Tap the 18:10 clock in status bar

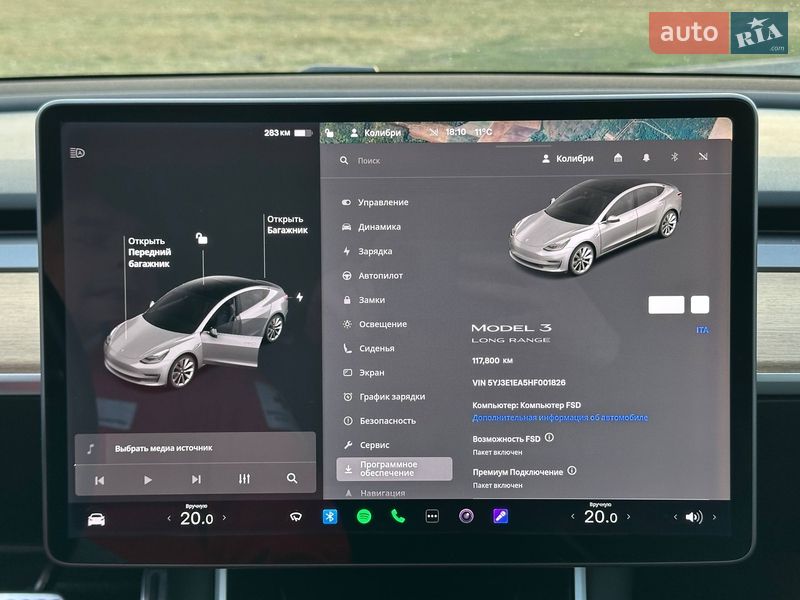click(456, 132)
